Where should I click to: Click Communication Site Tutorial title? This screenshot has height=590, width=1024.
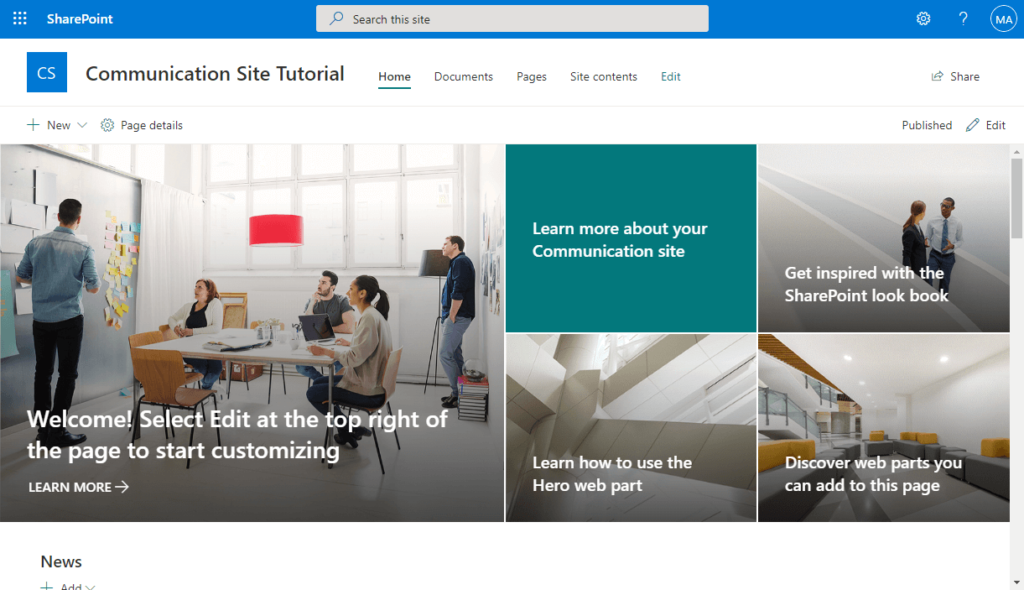pos(215,74)
